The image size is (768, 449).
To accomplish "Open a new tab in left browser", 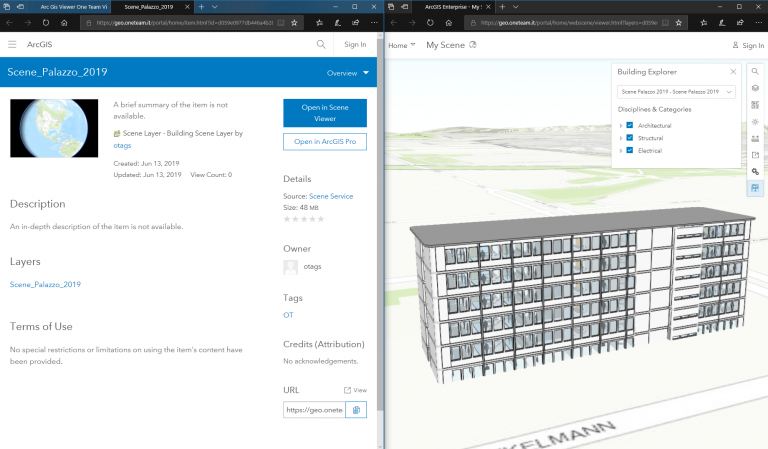I will [x=201, y=7].
